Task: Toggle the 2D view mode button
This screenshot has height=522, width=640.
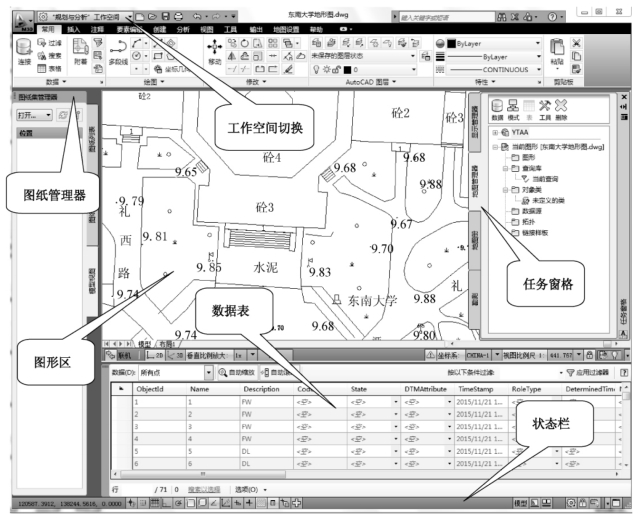Action: (x=155, y=355)
